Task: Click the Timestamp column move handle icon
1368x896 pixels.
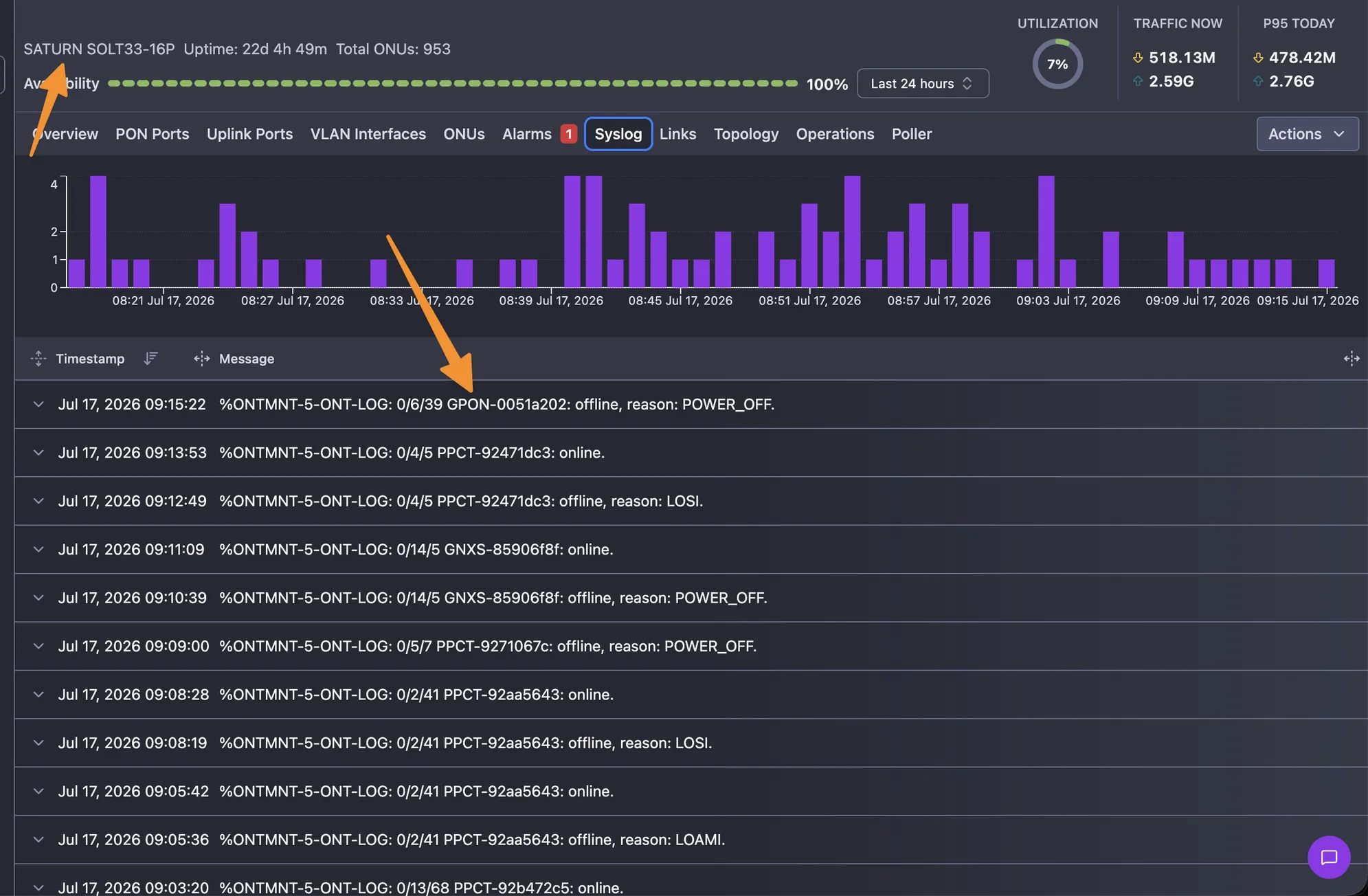Action: tap(38, 358)
